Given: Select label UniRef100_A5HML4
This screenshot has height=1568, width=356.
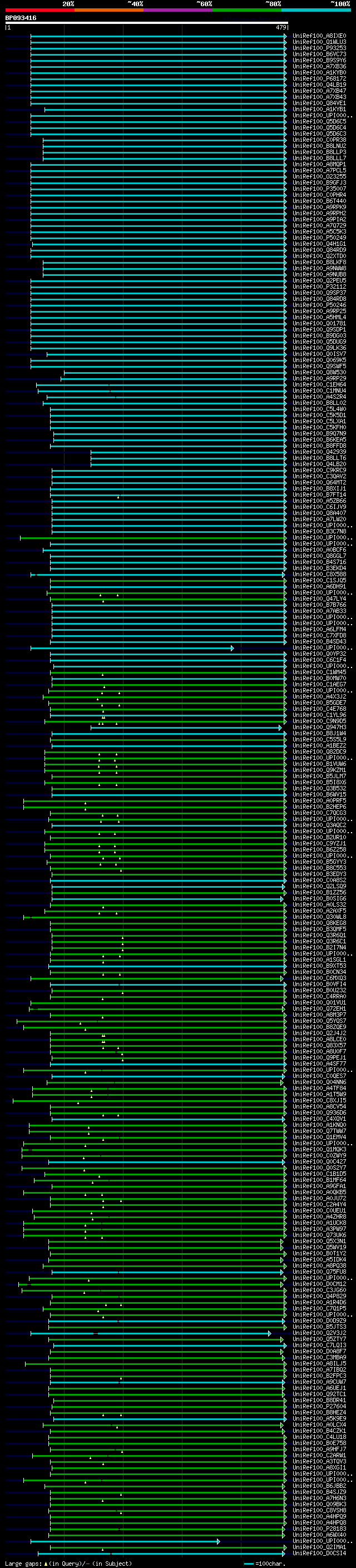Looking at the screenshot, I should (319, 317).
